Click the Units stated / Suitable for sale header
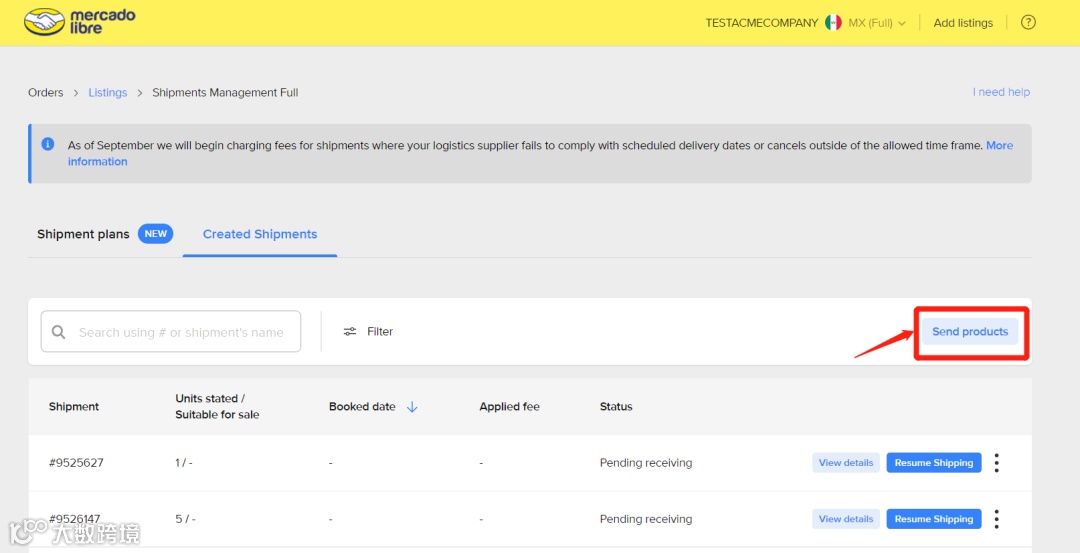Screen dimensions: 1080x553 tap(217, 406)
